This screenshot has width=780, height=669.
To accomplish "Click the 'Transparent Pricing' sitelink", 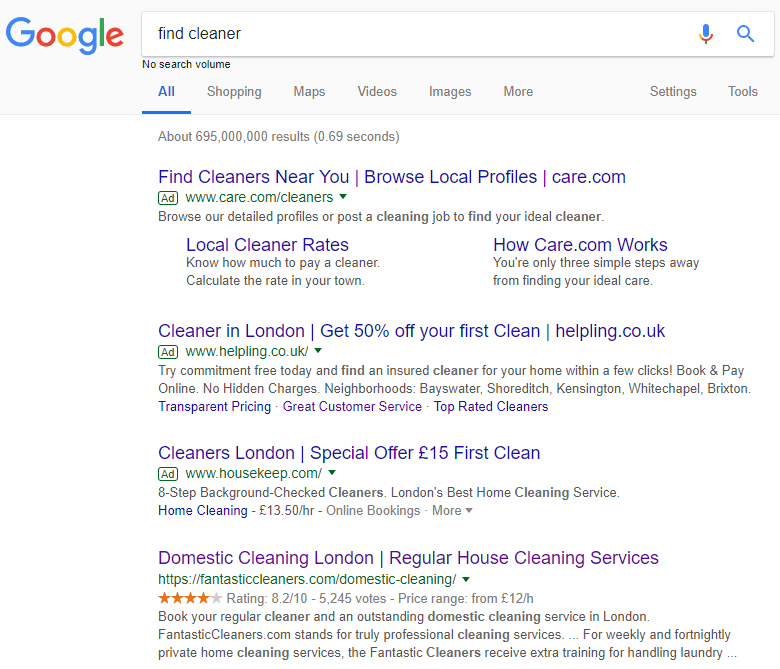I will 214,406.
